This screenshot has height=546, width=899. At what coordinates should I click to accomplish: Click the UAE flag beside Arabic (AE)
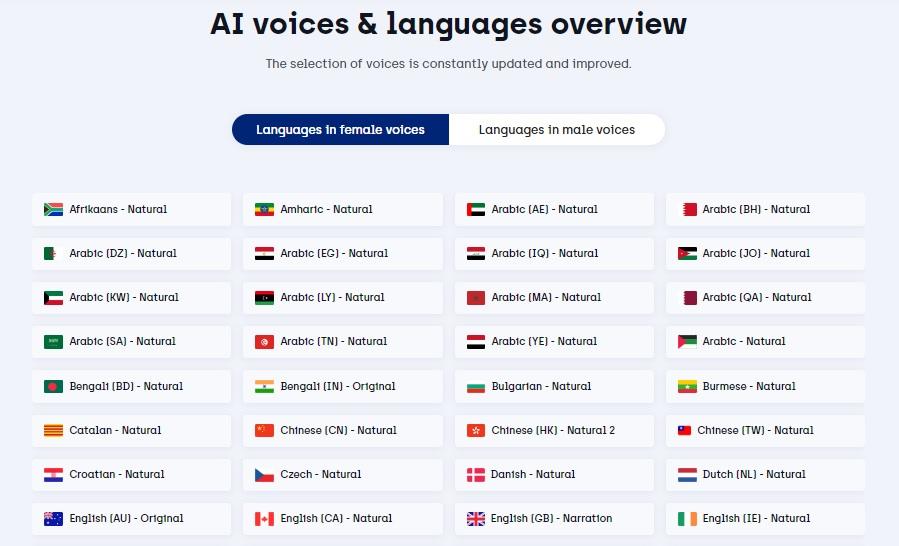pyautogui.click(x=476, y=209)
